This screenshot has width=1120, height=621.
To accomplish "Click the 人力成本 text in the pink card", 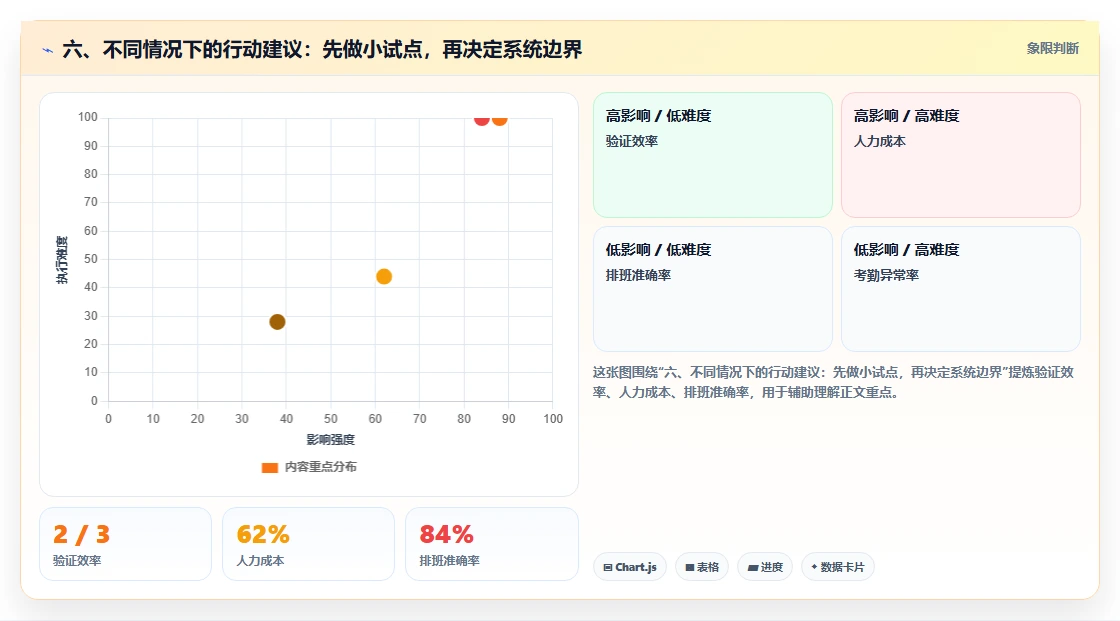I will point(880,141).
